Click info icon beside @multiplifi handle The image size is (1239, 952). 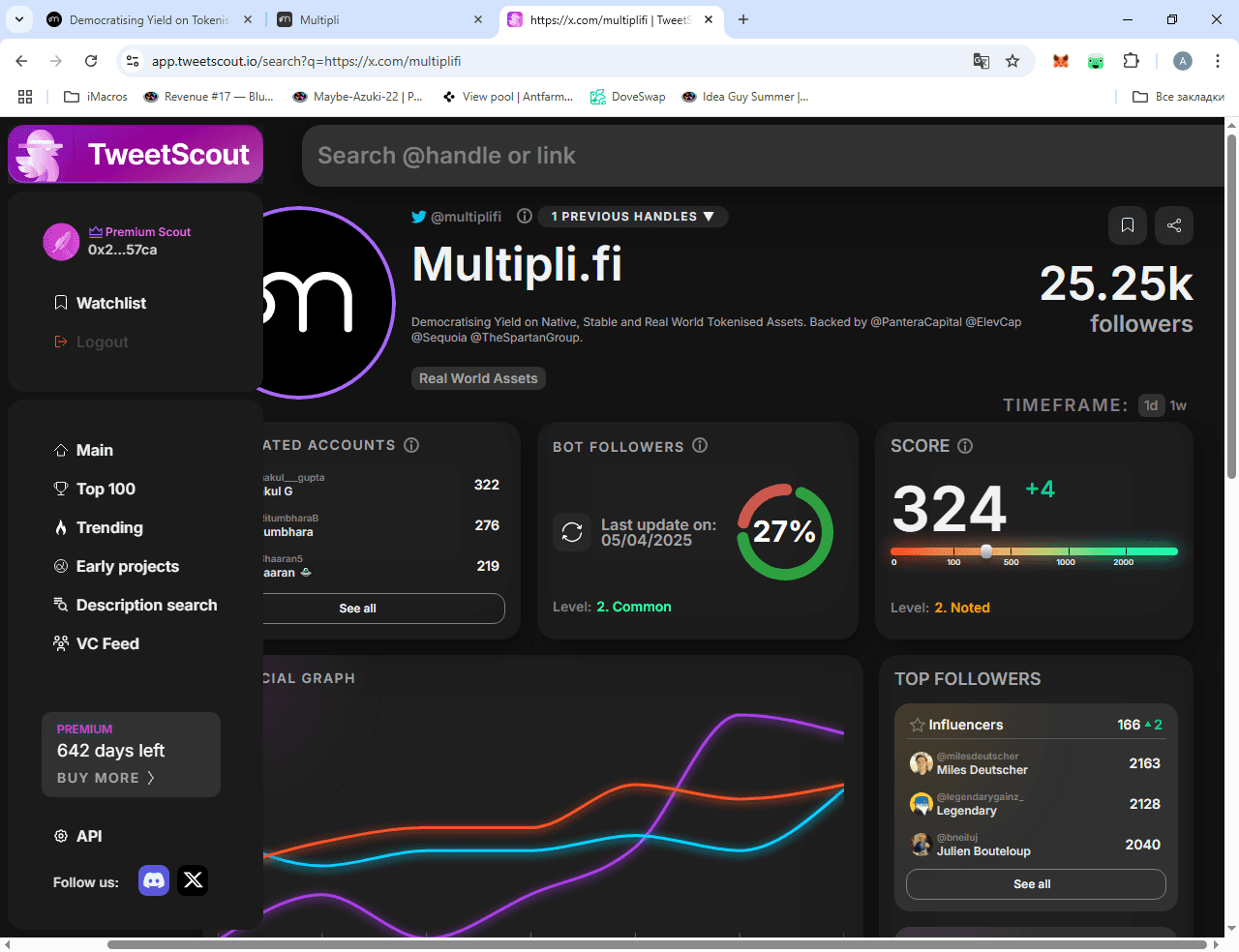pyautogui.click(x=525, y=216)
